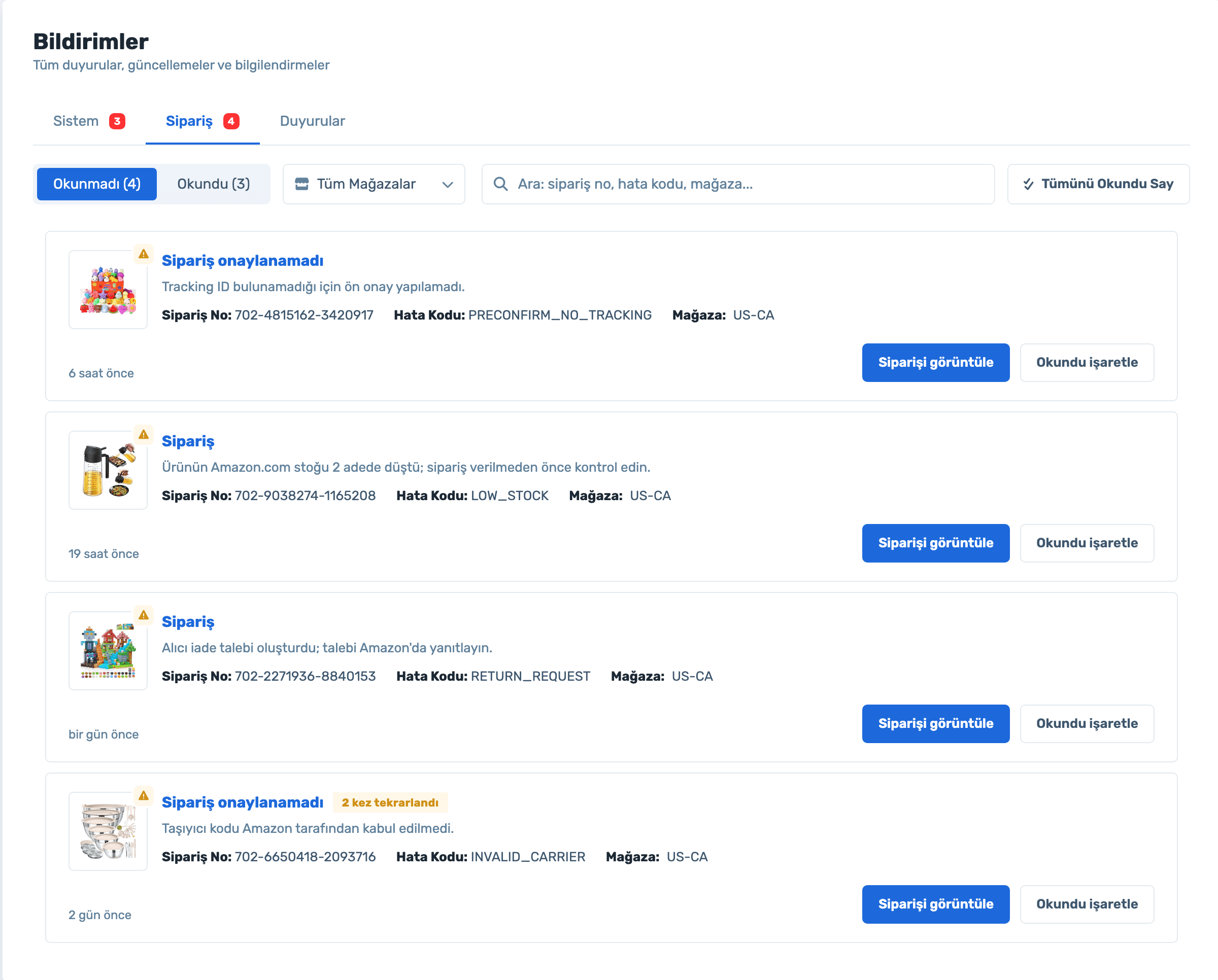Open the Tüm Mağazalar store dropdown
The height and width of the screenshot is (980, 1218).
pos(374,184)
